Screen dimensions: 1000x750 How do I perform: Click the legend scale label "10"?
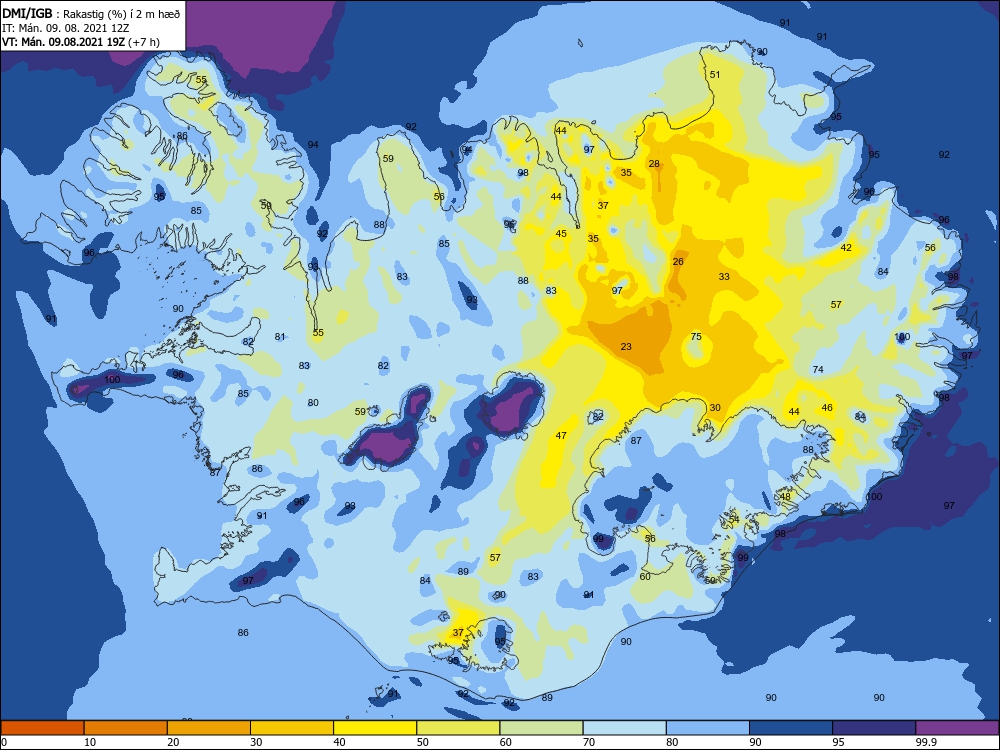(90, 742)
